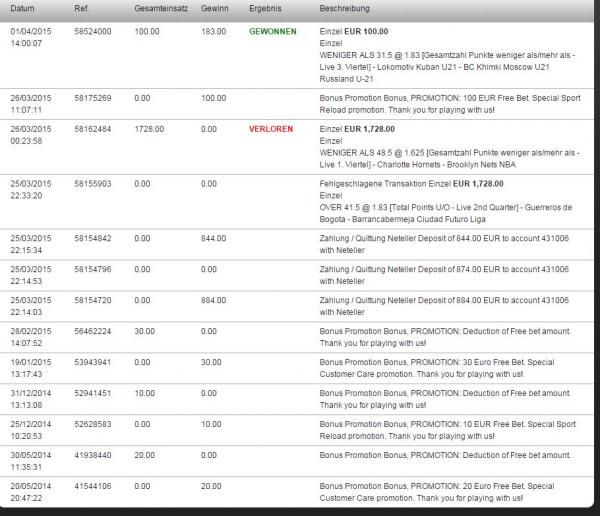Image resolution: width=600 pixels, height=516 pixels.
Task: Open reference number 58524000
Action: (92, 32)
